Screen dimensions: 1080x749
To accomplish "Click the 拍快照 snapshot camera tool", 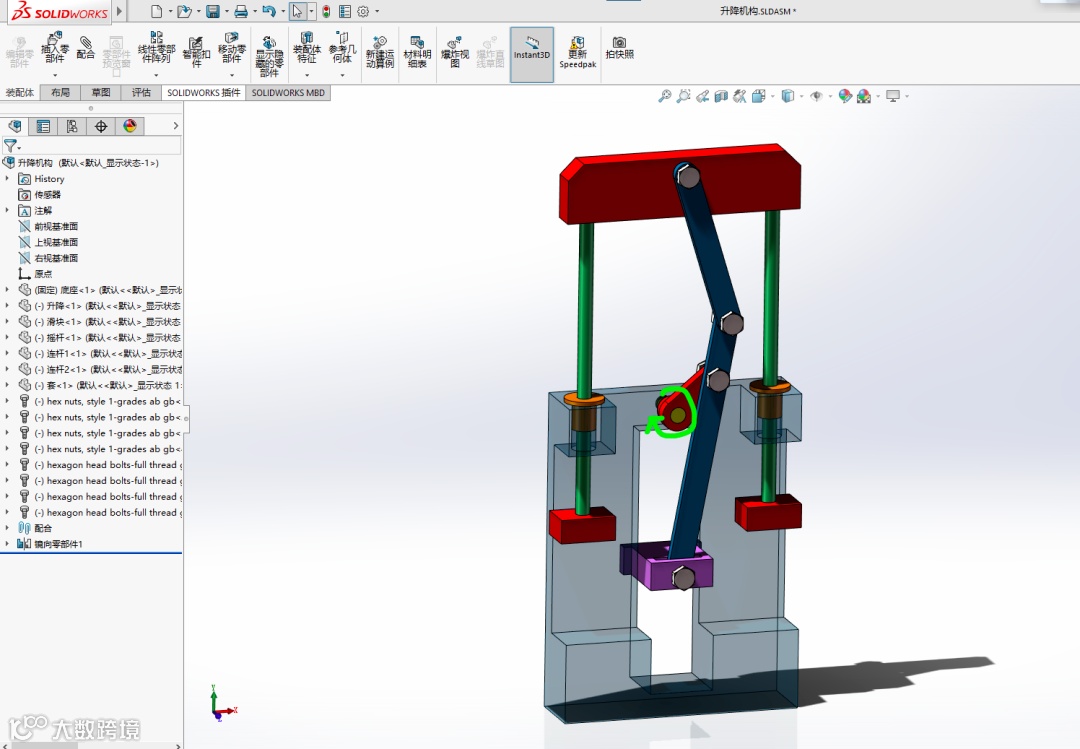I will coord(619,48).
